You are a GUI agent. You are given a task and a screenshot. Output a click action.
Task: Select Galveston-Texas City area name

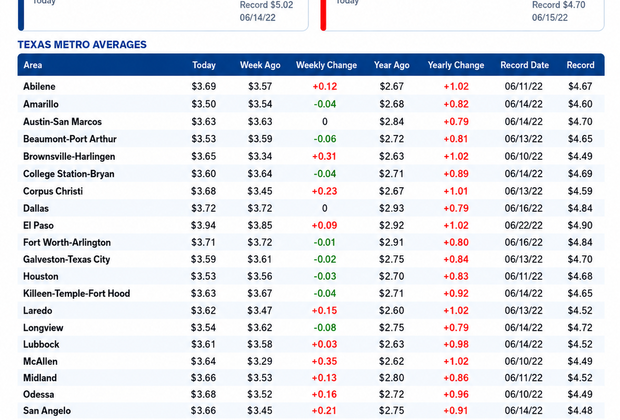tap(66, 259)
